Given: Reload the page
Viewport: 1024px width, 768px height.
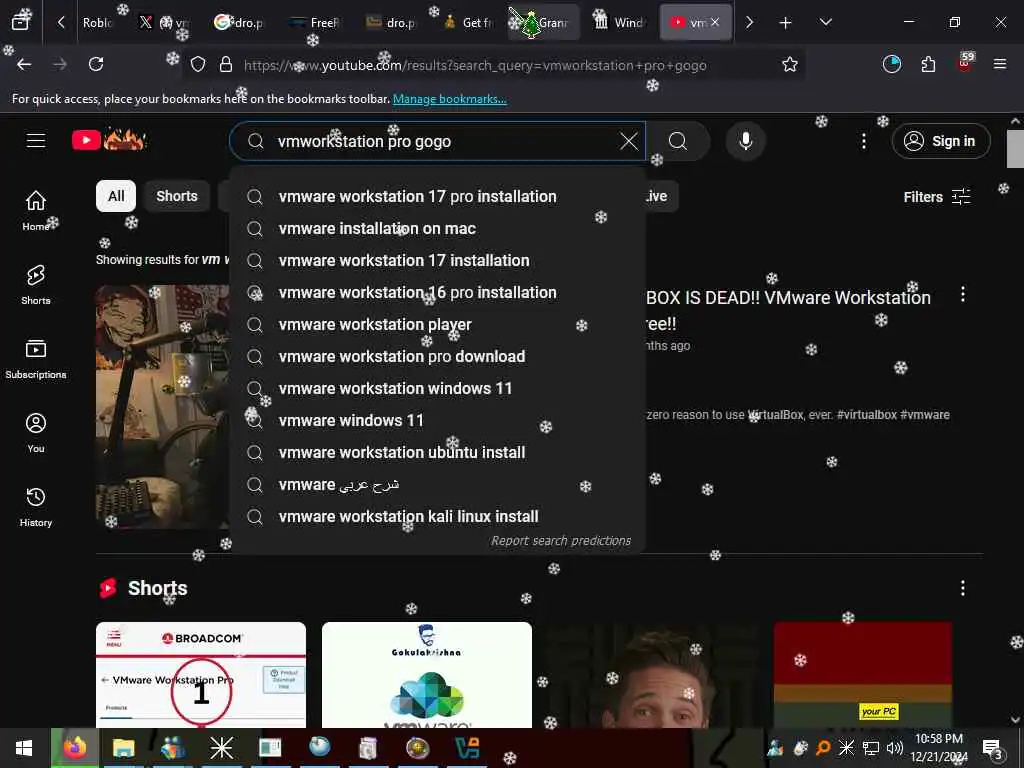Looking at the screenshot, I should click(96, 64).
